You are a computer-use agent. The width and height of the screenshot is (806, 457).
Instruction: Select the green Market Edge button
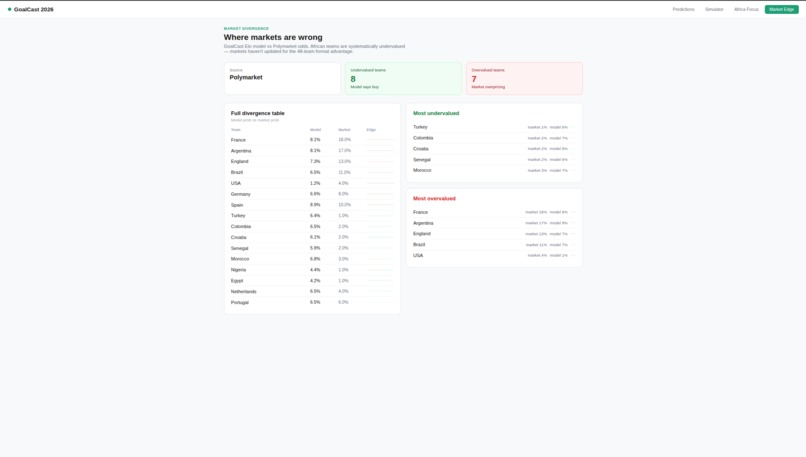[781, 9]
